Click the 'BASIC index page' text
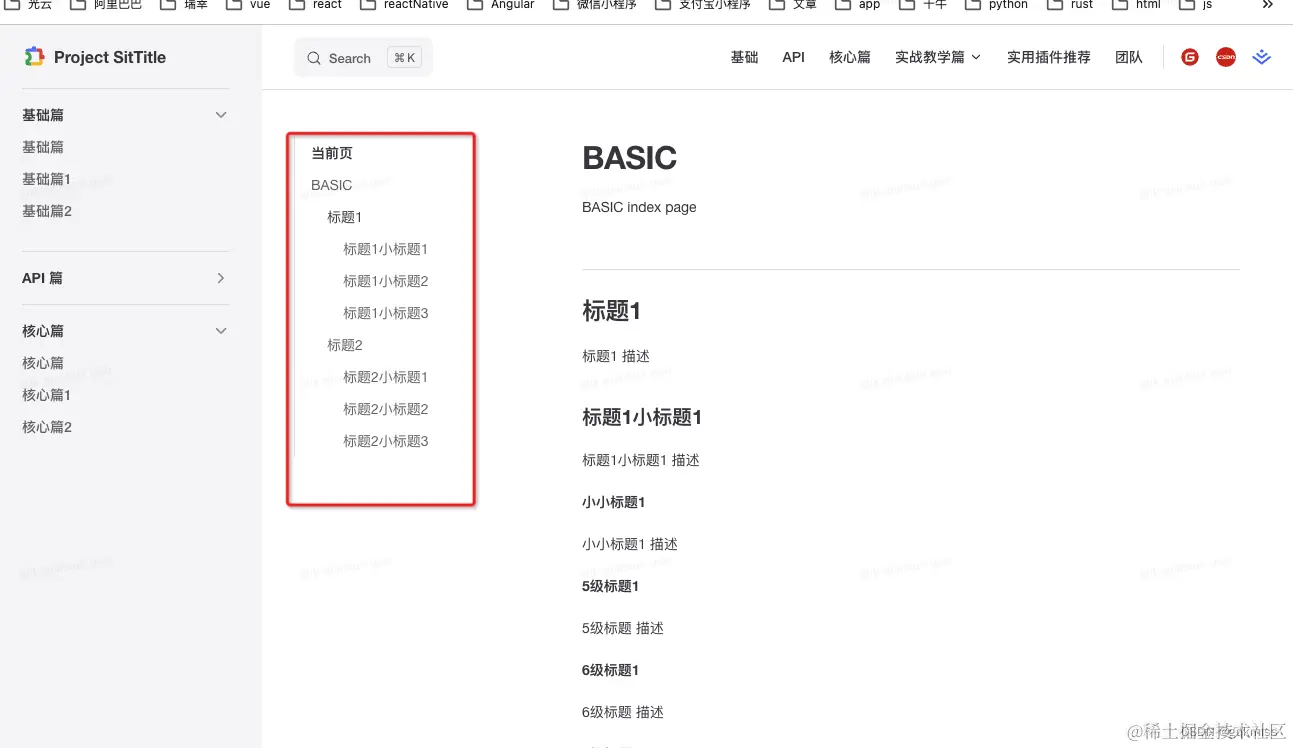The width and height of the screenshot is (1293, 748). pyautogui.click(x=639, y=207)
